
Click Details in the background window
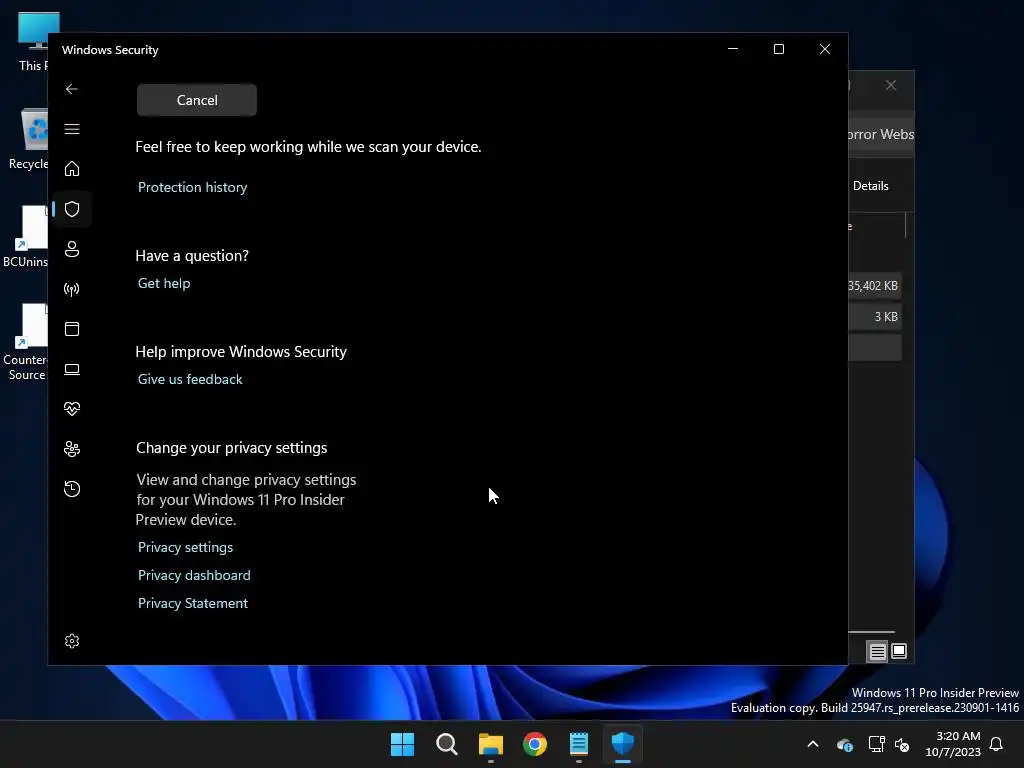871,186
